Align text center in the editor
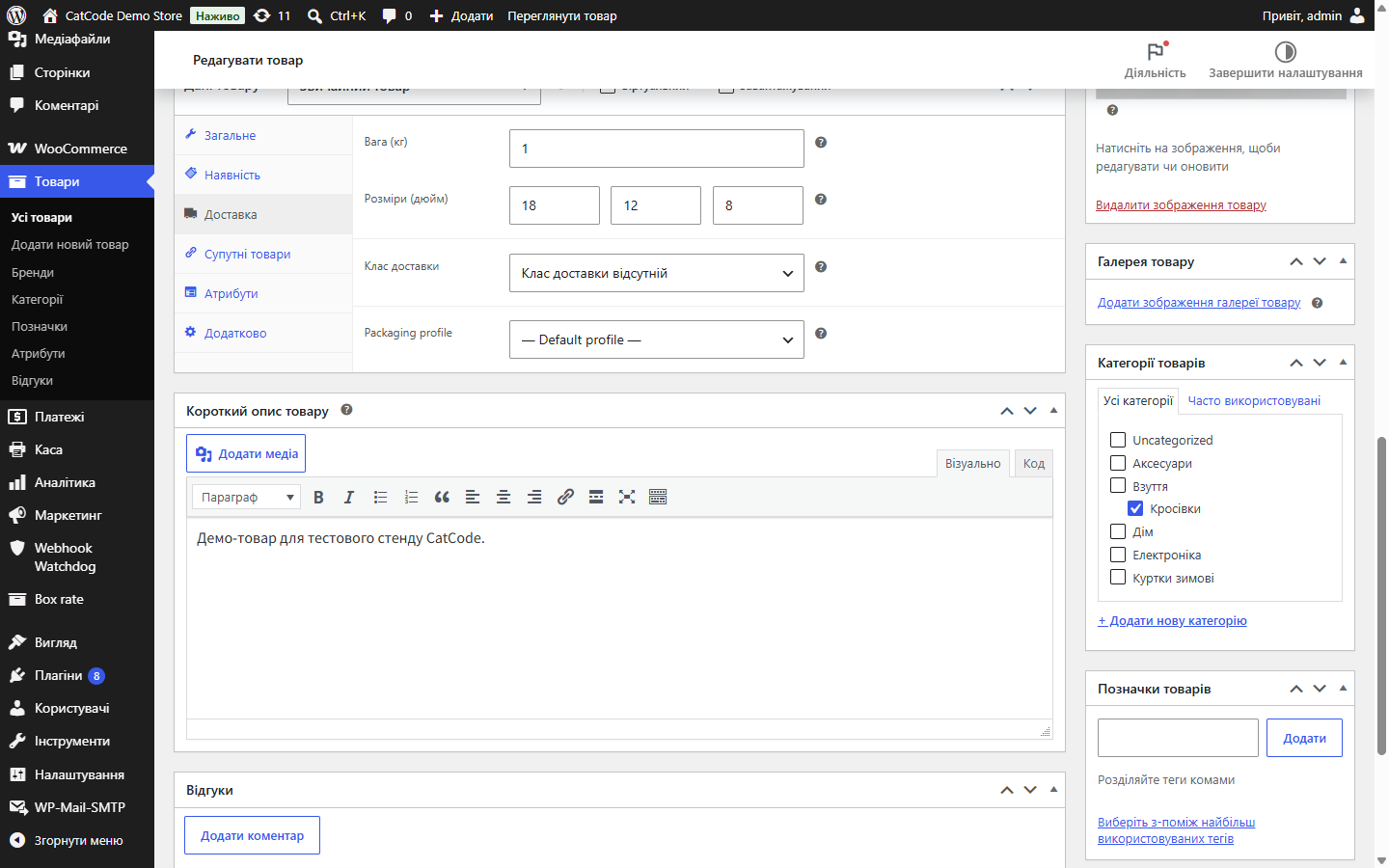The image size is (1389, 868). tap(504, 497)
